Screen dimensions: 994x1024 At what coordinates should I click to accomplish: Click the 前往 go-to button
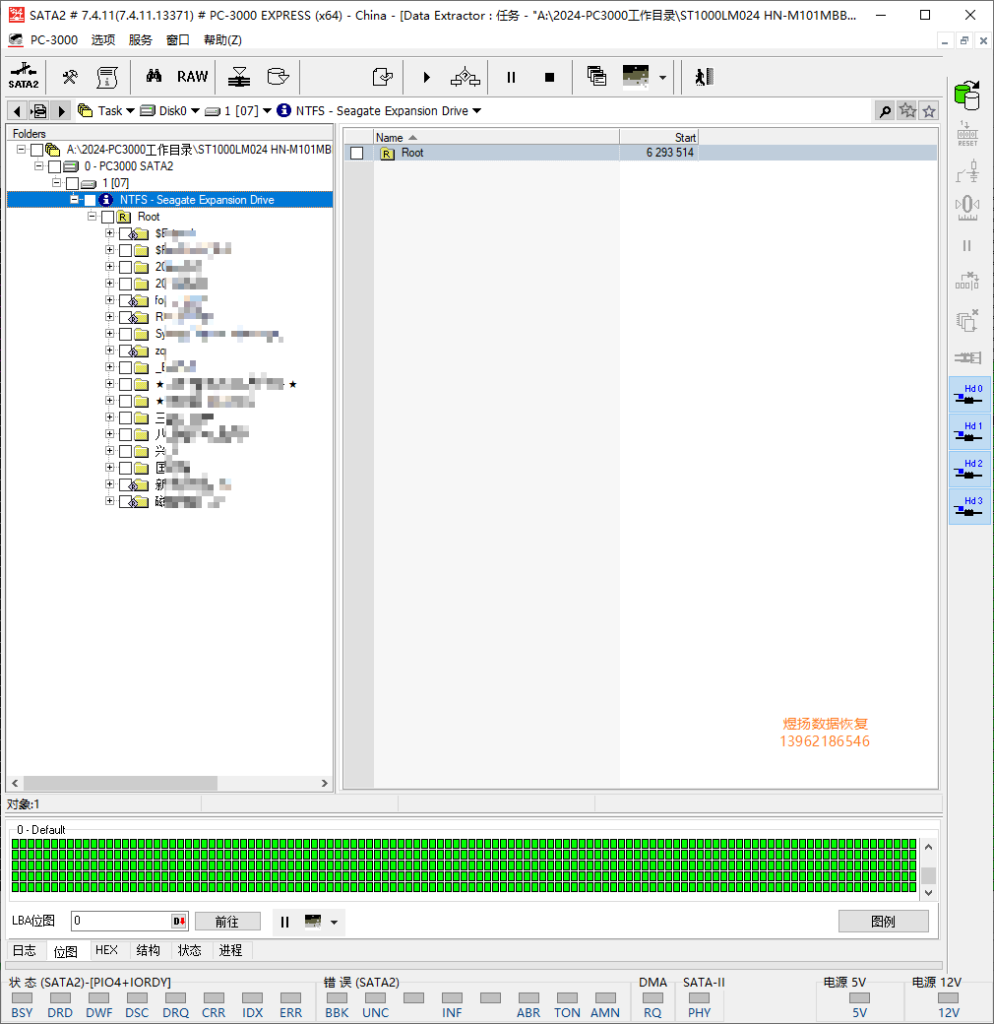point(227,921)
